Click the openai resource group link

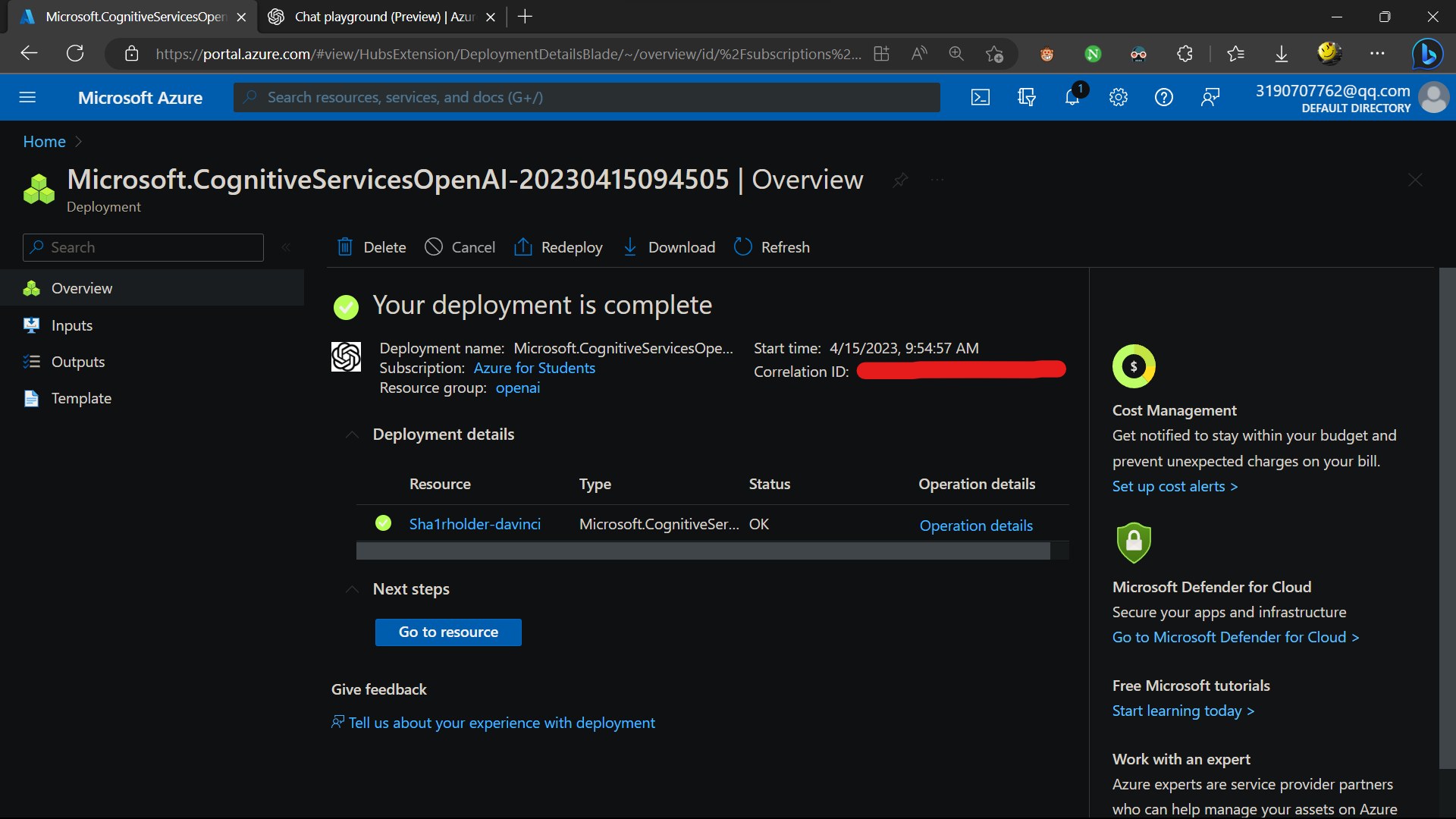(x=518, y=388)
